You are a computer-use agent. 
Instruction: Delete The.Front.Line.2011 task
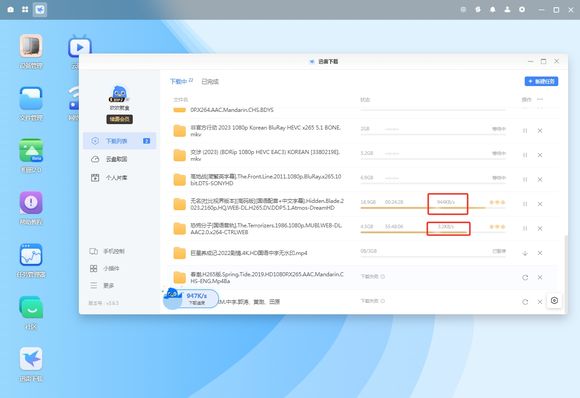540,179
